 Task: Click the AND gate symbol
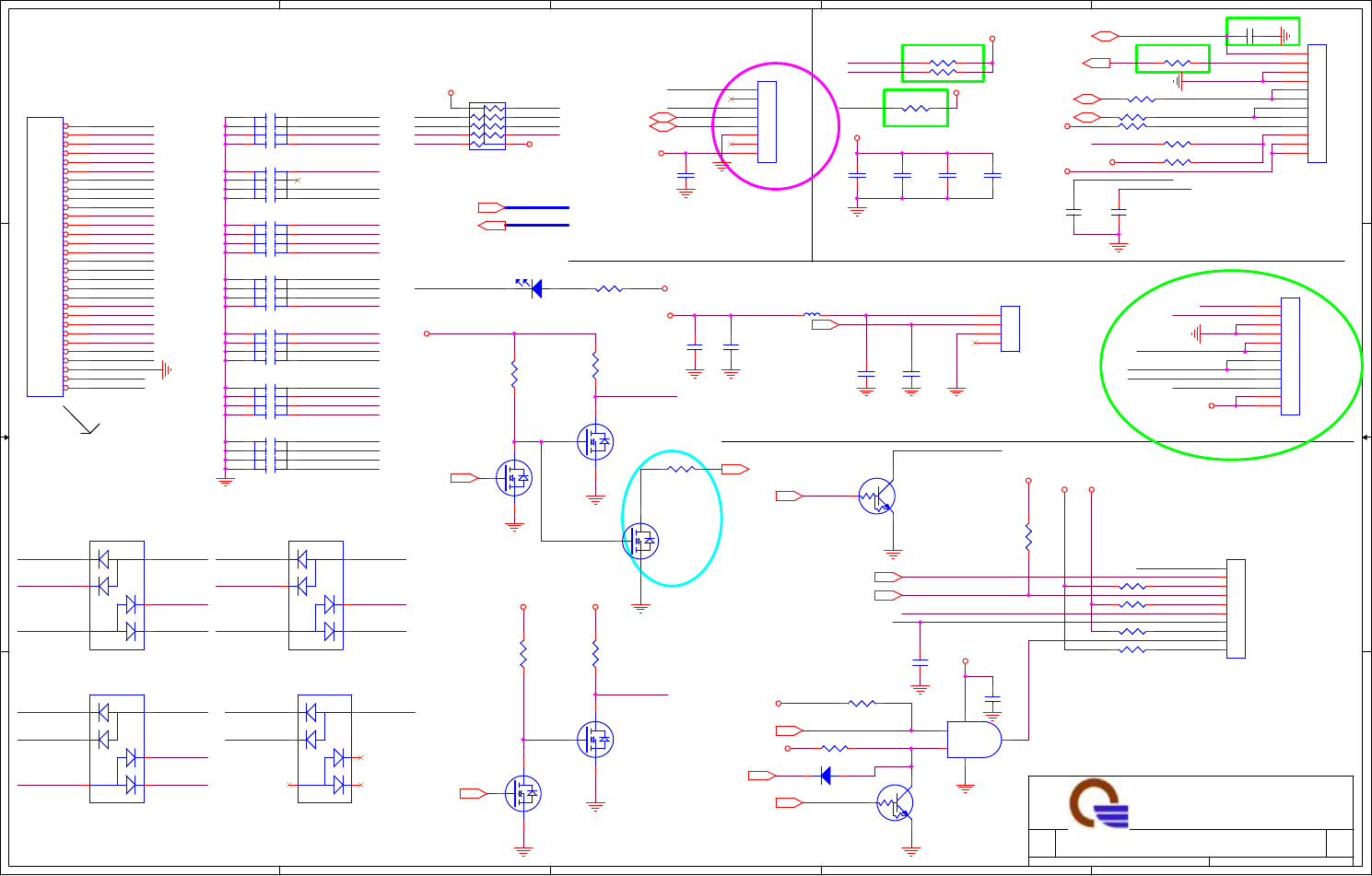974,740
